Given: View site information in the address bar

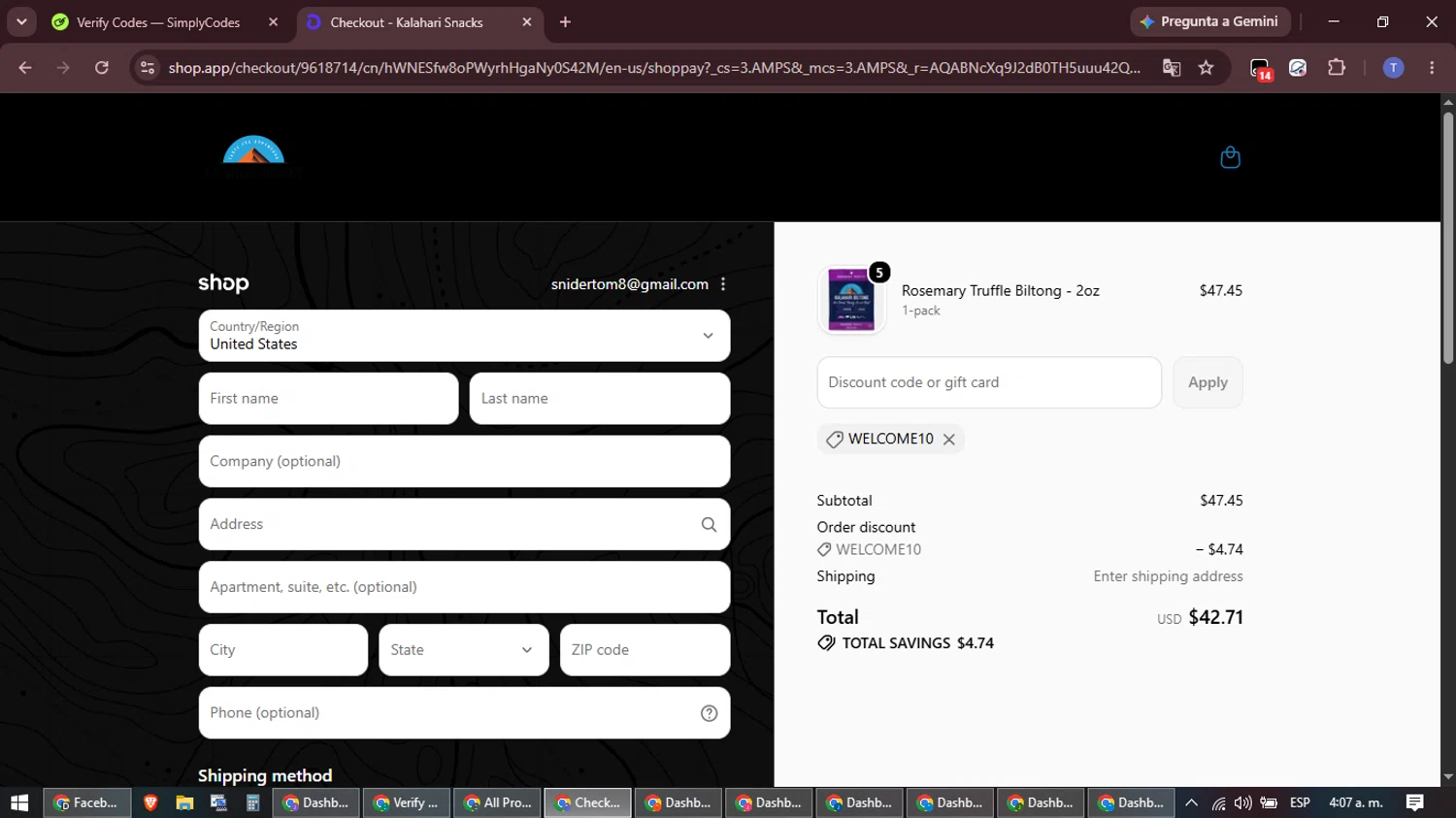Looking at the screenshot, I should [x=148, y=68].
